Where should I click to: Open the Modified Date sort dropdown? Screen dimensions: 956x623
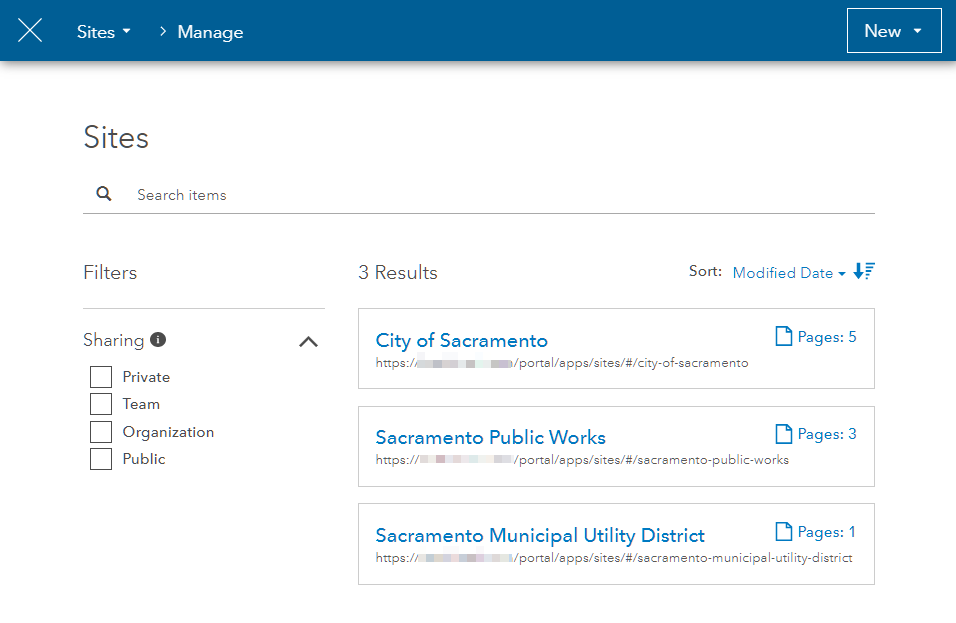tap(789, 272)
